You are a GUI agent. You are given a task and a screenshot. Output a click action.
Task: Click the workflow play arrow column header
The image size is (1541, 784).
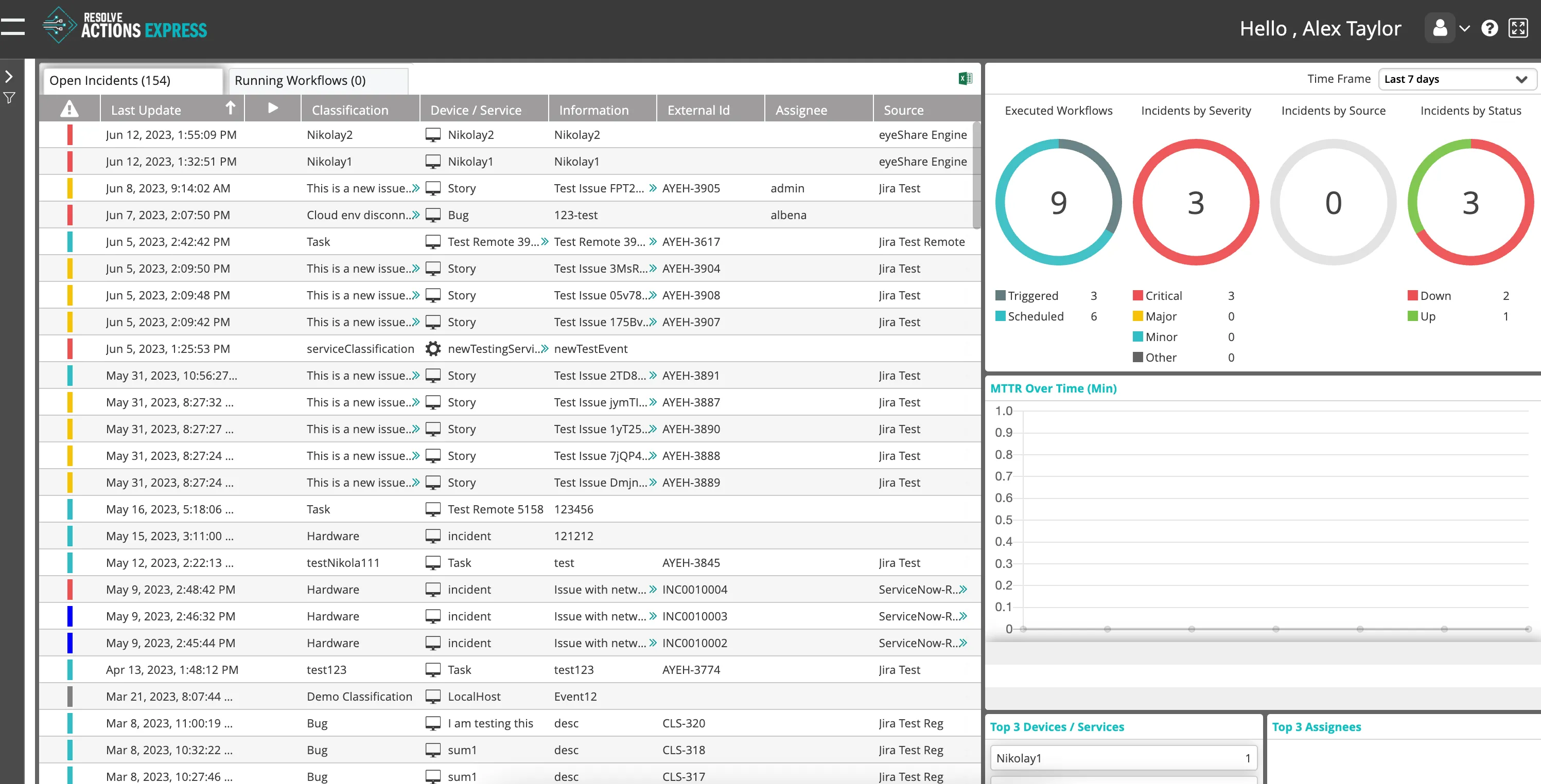273,108
